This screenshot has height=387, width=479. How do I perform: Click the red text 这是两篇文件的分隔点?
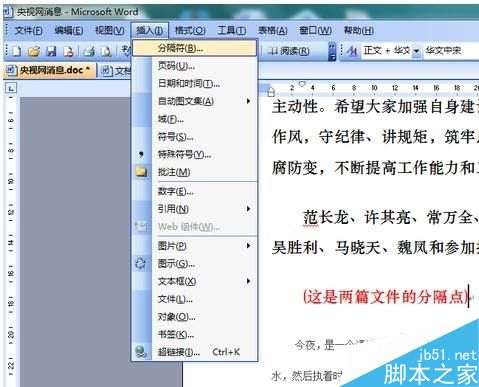pyautogui.click(x=386, y=296)
